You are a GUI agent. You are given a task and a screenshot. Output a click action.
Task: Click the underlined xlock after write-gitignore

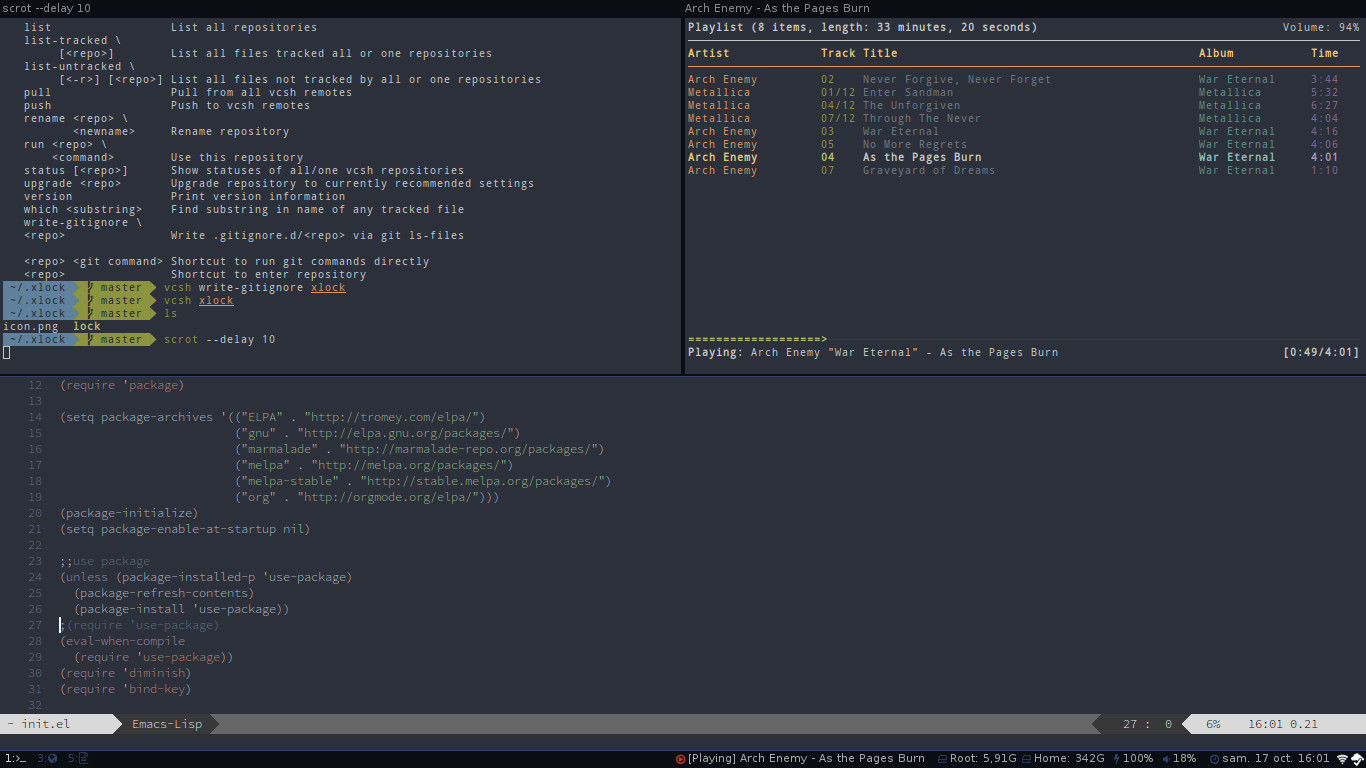tap(328, 287)
